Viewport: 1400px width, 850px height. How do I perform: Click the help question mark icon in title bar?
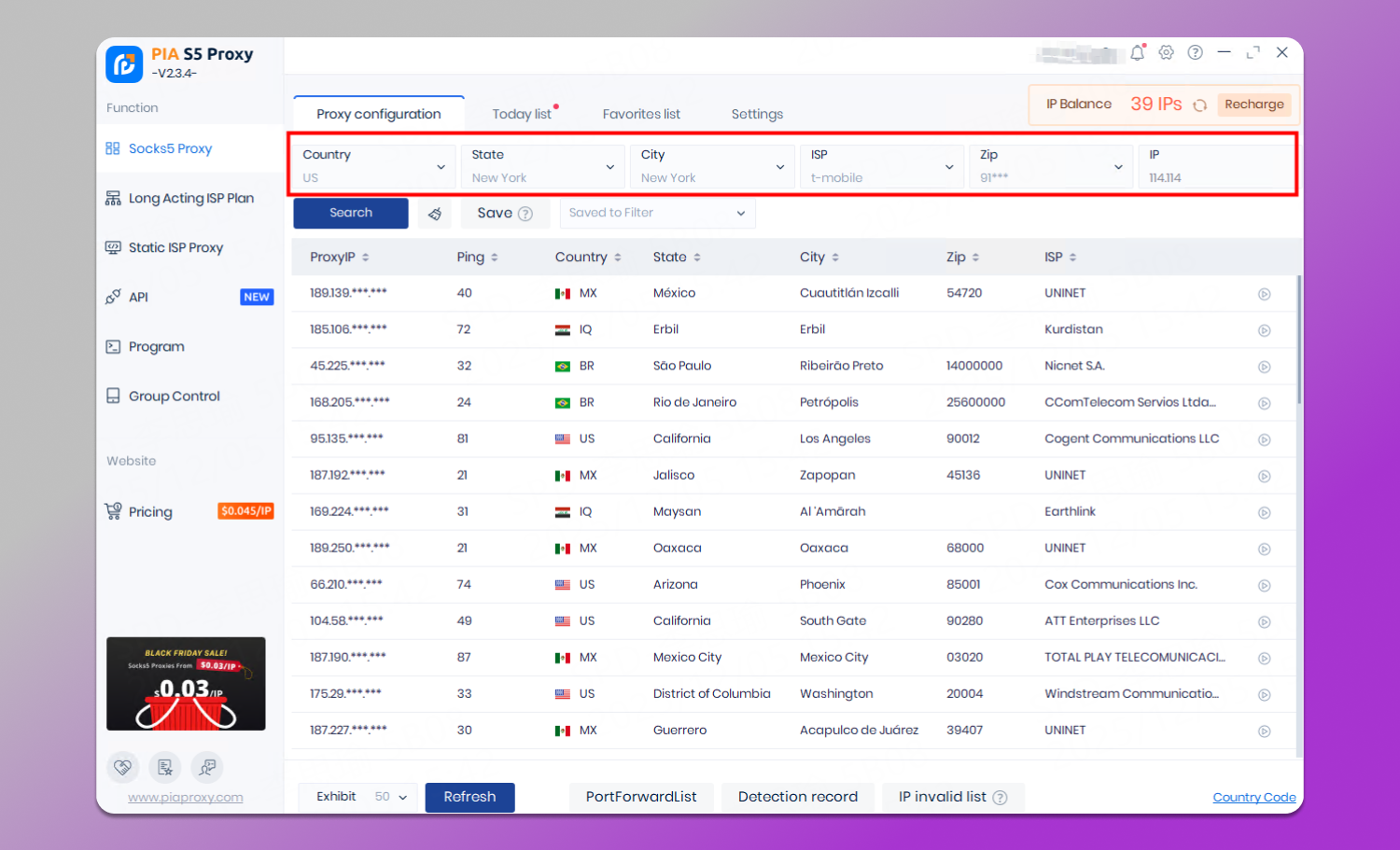(x=1195, y=53)
